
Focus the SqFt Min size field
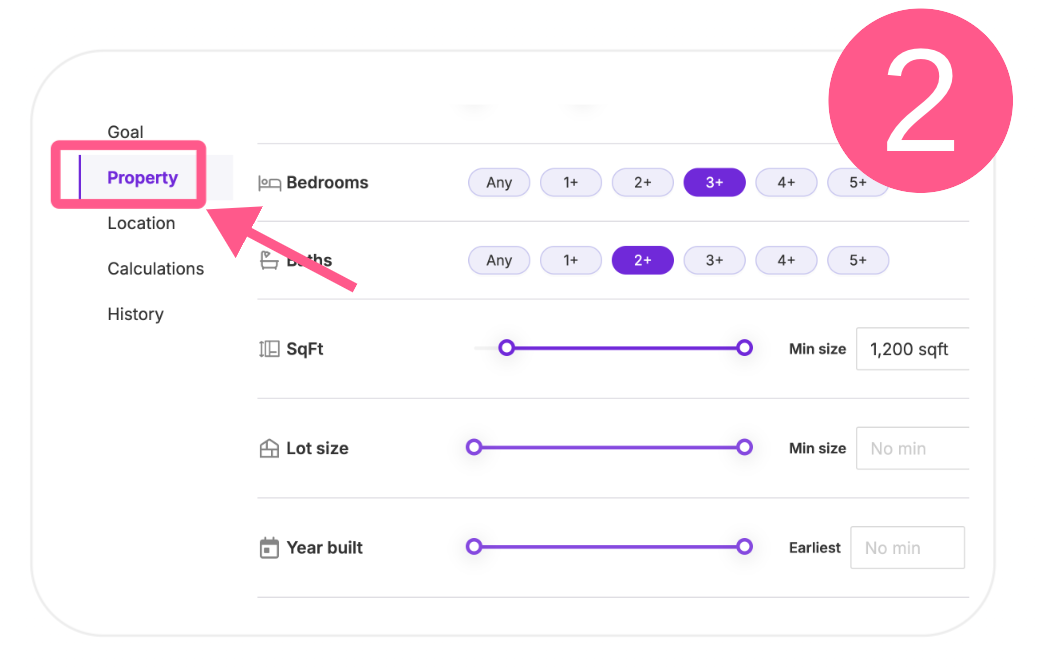(x=912, y=349)
